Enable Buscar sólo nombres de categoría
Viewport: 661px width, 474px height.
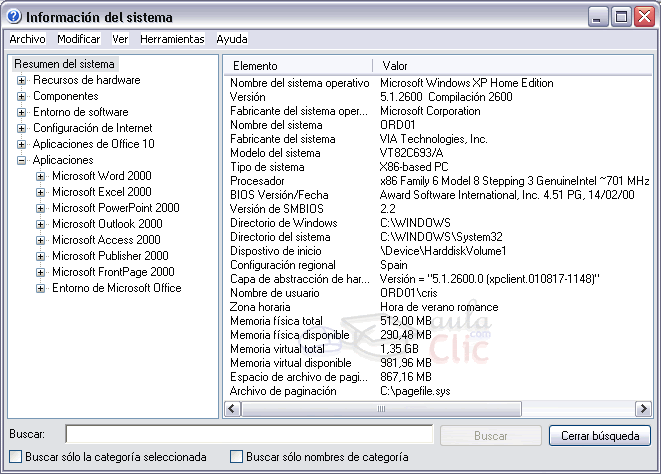pyautogui.click(x=236, y=457)
